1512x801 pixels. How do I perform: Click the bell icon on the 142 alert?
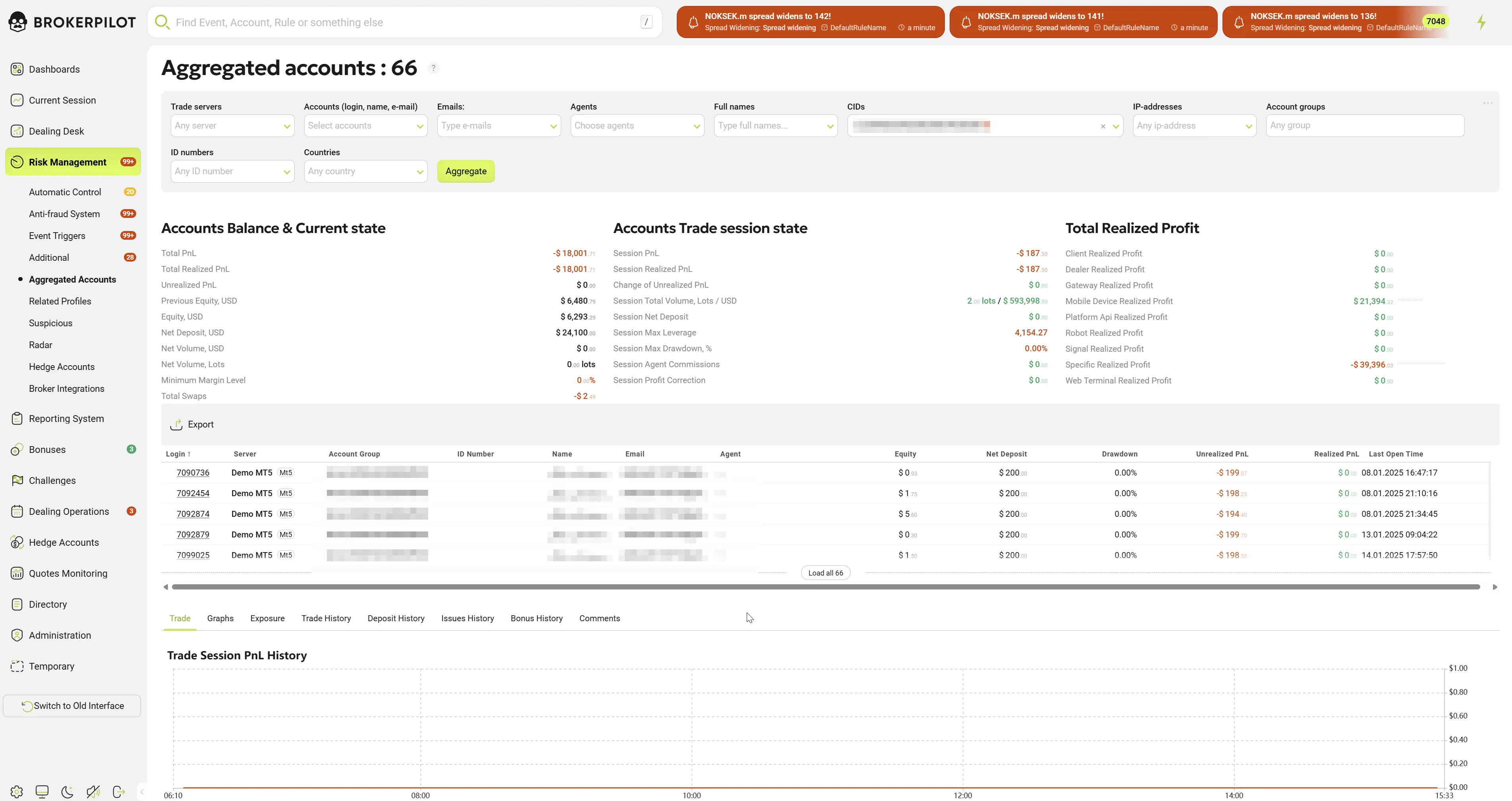[693, 22]
